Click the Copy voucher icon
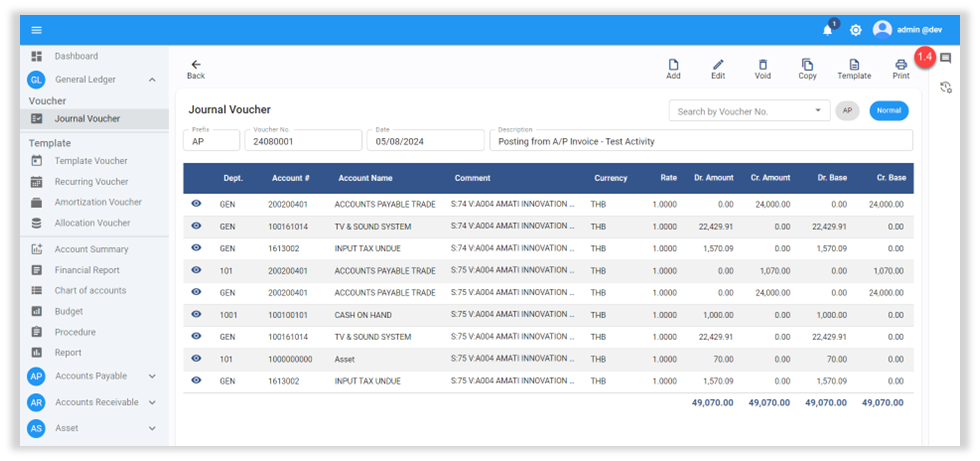 pos(807,66)
